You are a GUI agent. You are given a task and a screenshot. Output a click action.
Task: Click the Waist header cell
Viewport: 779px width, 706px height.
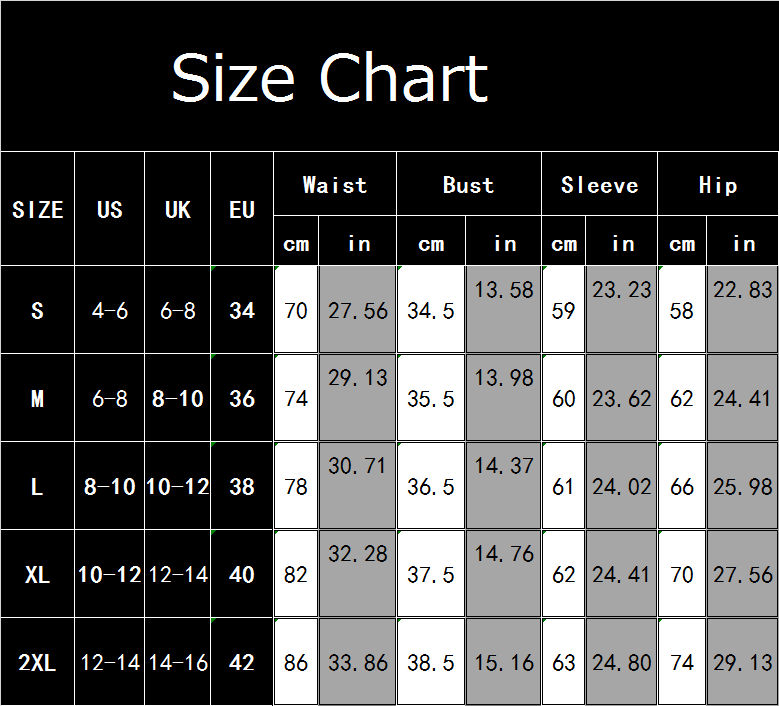[x=335, y=185]
